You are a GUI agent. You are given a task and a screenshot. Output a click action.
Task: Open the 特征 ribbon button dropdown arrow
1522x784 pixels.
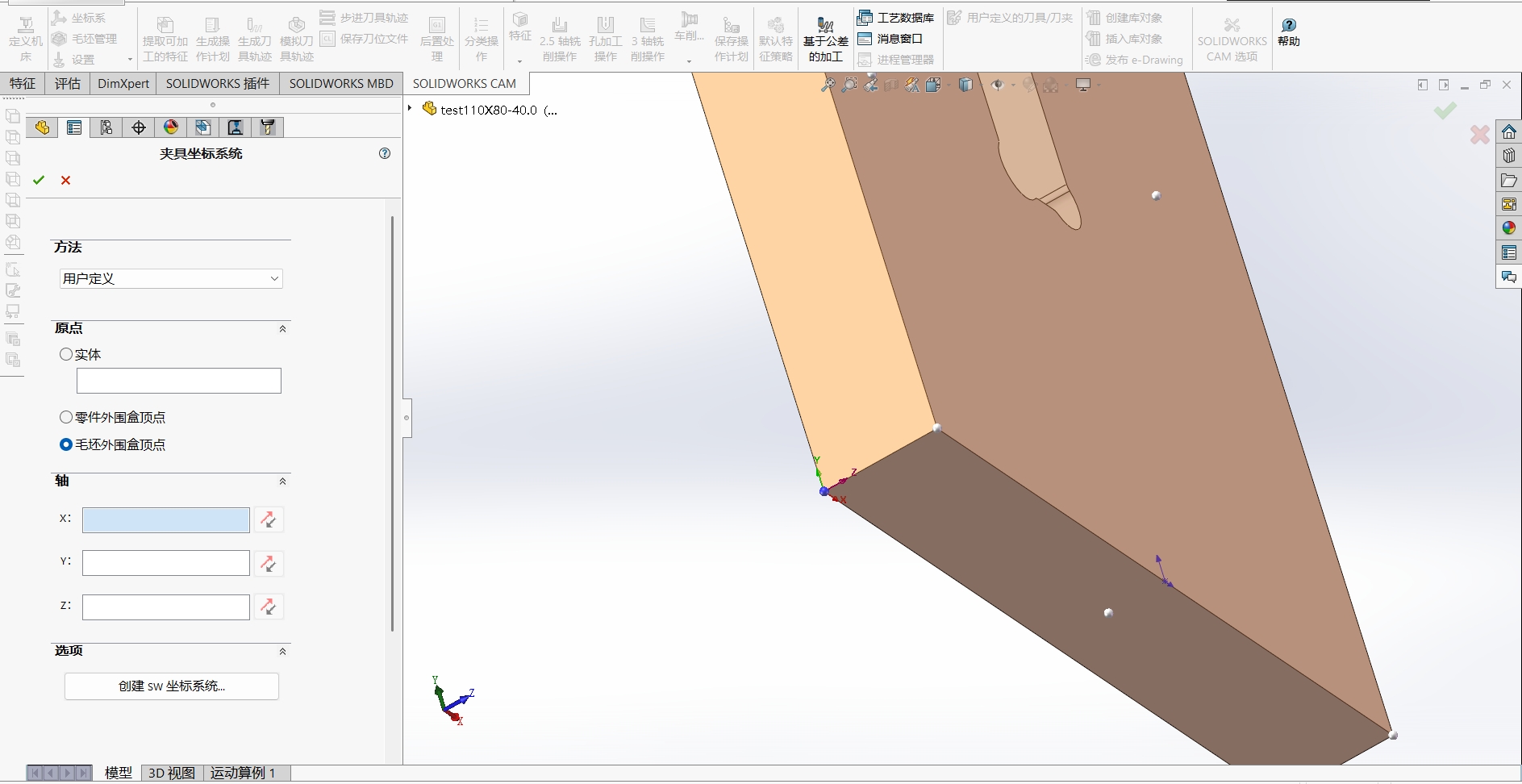520,60
